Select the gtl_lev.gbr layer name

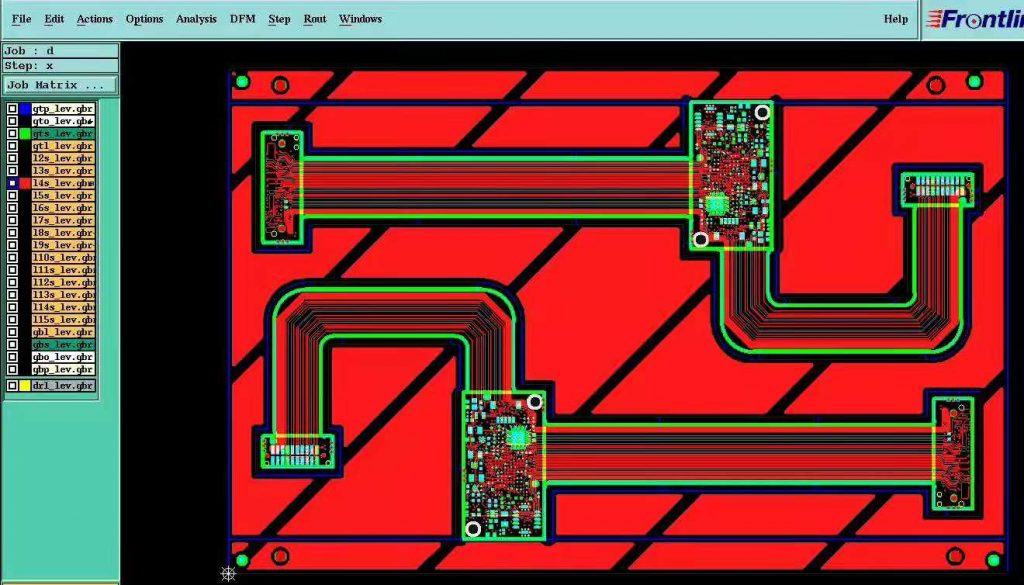point(62,146)
